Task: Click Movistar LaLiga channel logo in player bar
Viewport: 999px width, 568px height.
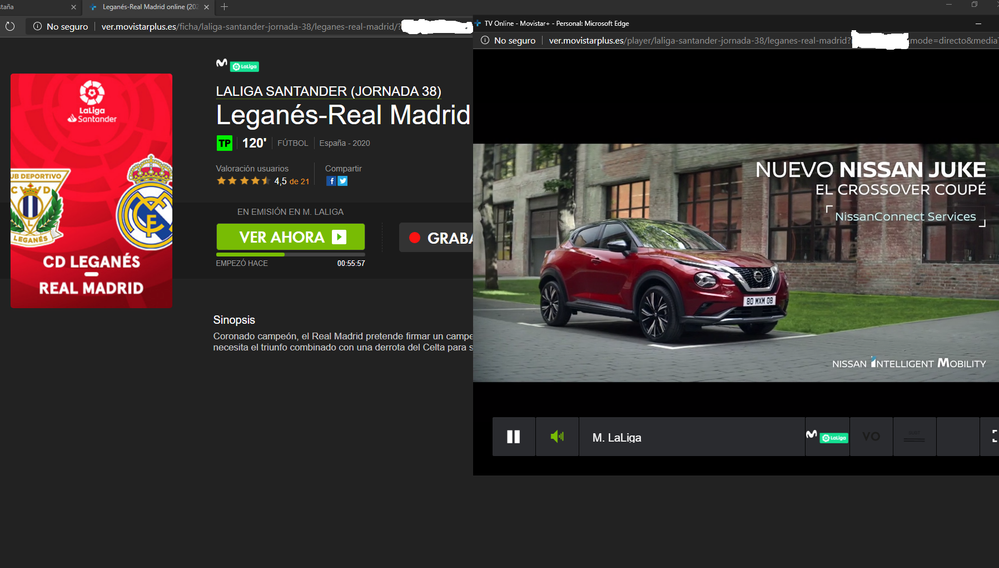Action: point(827,437)
